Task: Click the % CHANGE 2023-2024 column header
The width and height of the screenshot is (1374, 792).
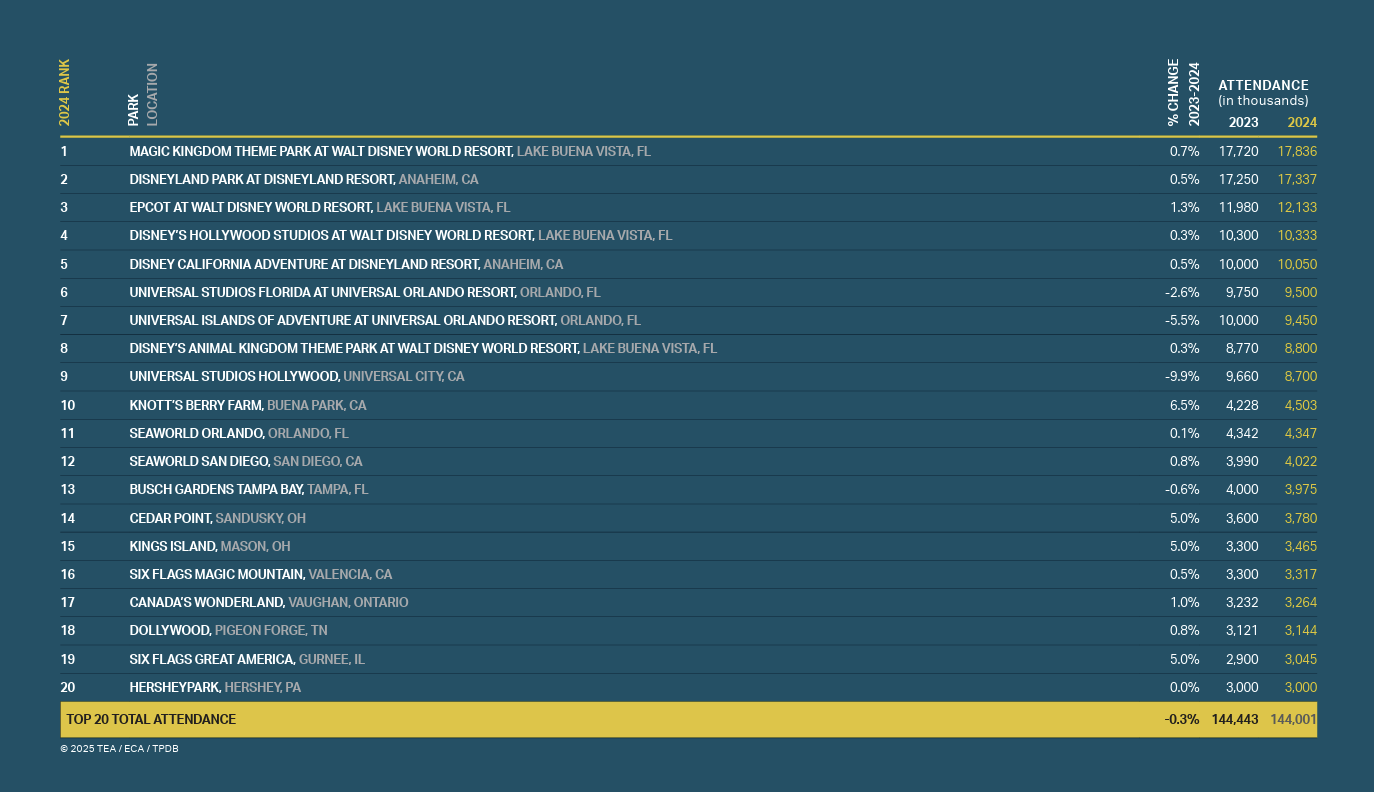Action: [1183, 93]
